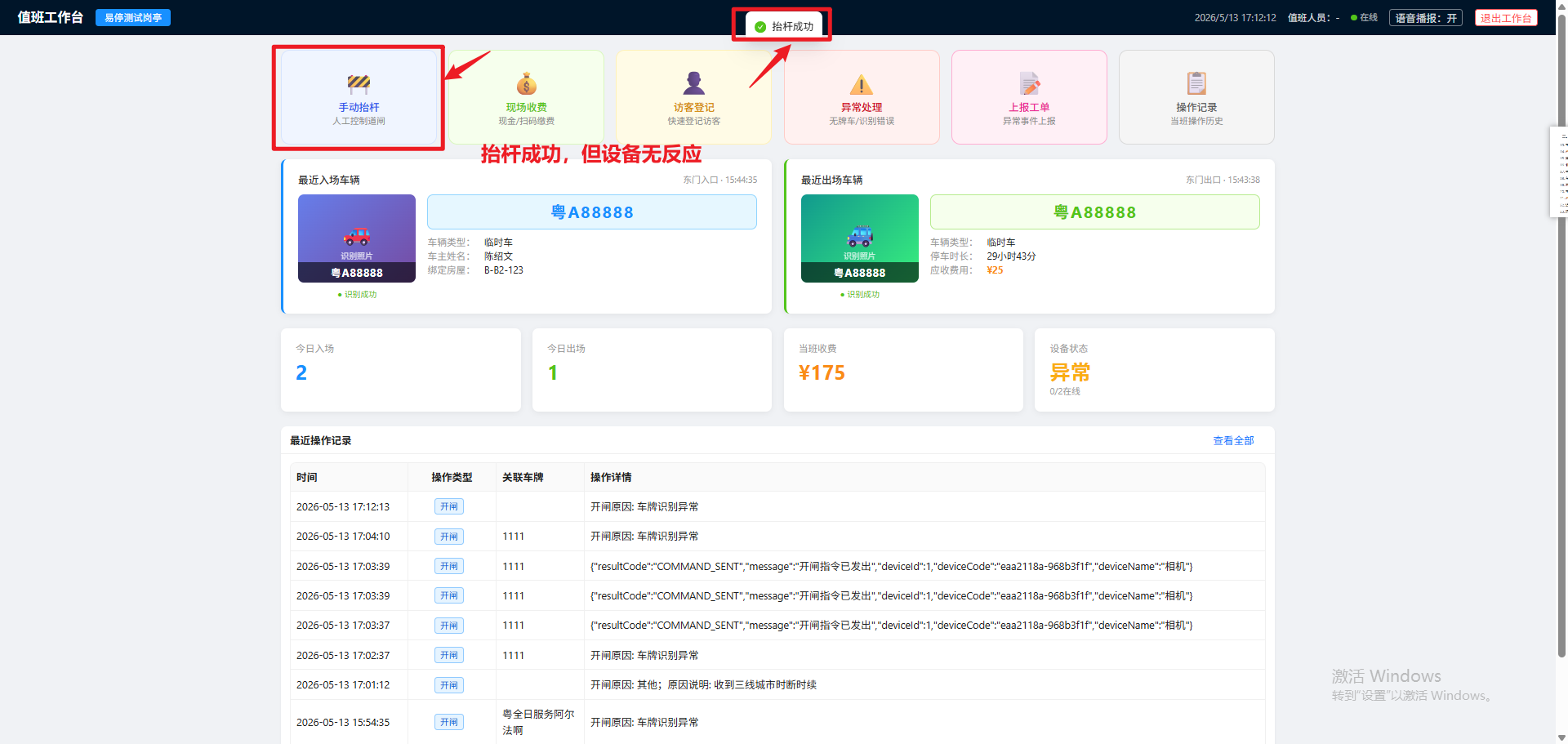
Task: Open the 现场收费 payment card
Action: (527, 97)
